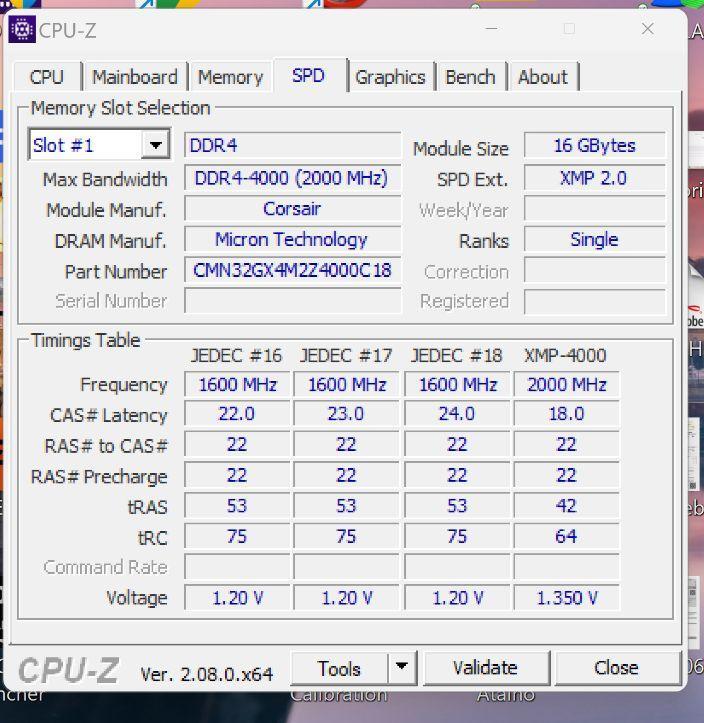Click CAS# Latency 18.0 cell
704x723 pixels.
(567, 414)
